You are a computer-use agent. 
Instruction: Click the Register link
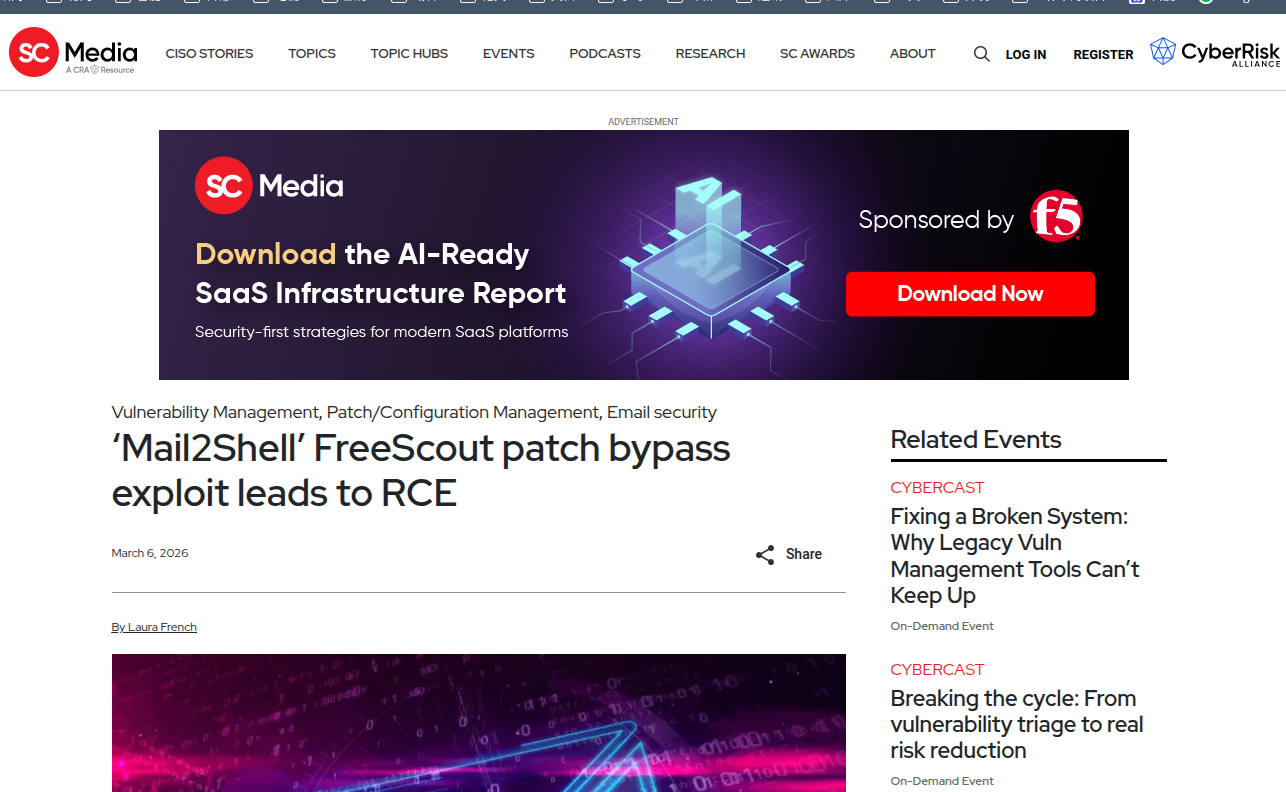coord(1103,55)
